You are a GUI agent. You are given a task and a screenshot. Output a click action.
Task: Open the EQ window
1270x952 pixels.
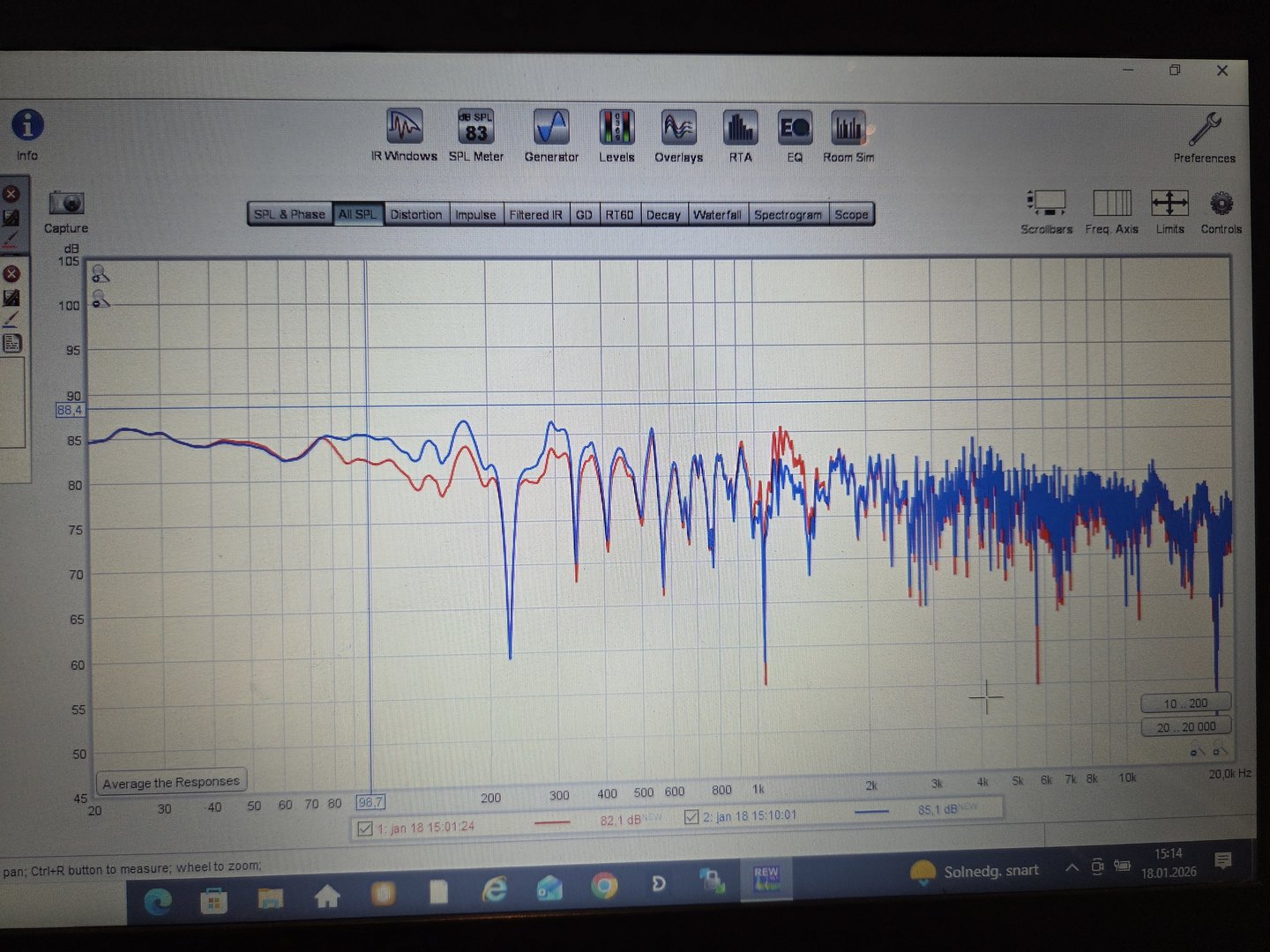794,129
